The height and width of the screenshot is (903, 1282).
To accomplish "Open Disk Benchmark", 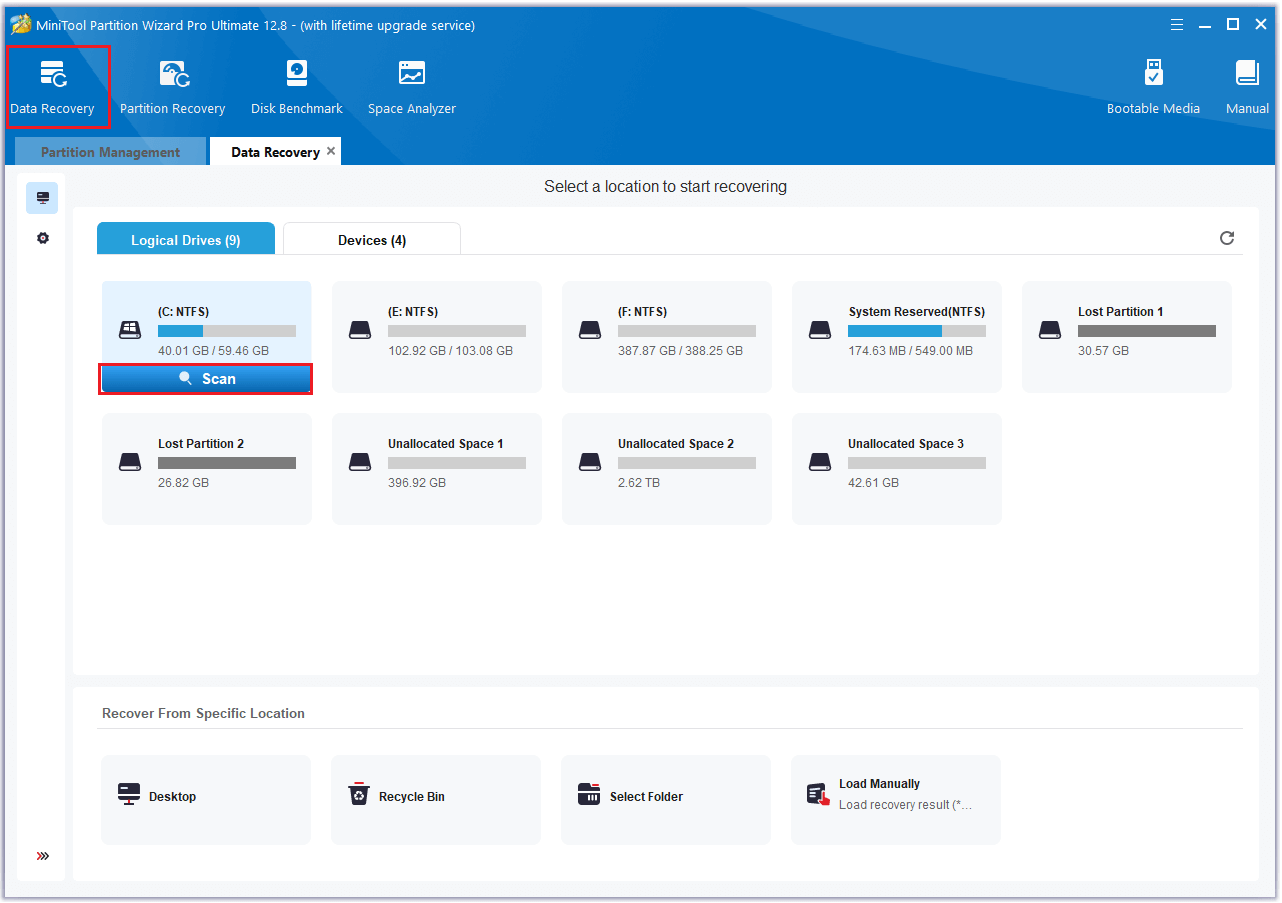I will (x=296, y=85).
